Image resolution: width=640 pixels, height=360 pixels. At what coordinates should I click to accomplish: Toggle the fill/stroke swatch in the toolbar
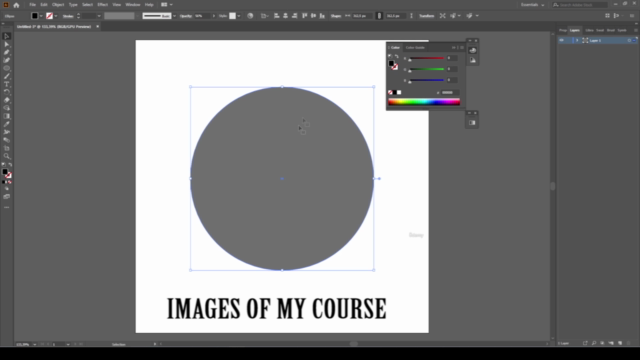click(x=4, y=172)
